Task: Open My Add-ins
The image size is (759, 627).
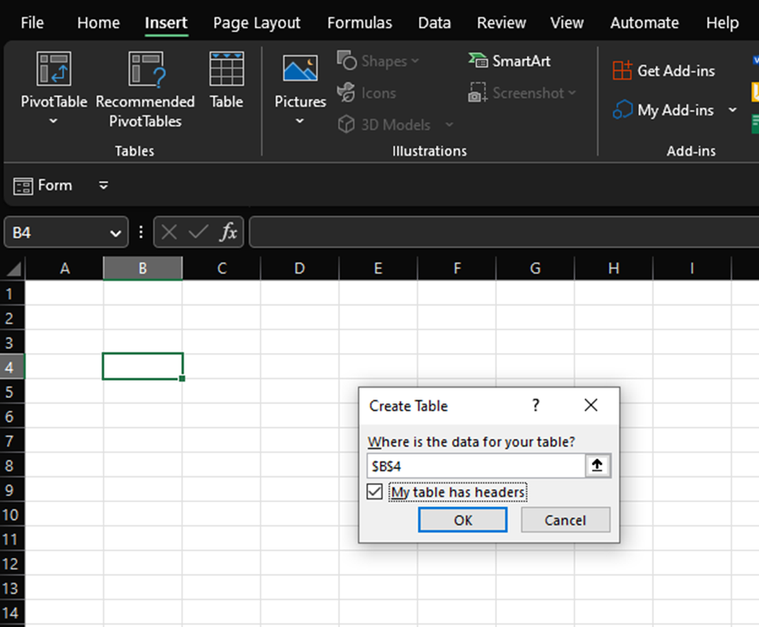Action: click(664, 110)
